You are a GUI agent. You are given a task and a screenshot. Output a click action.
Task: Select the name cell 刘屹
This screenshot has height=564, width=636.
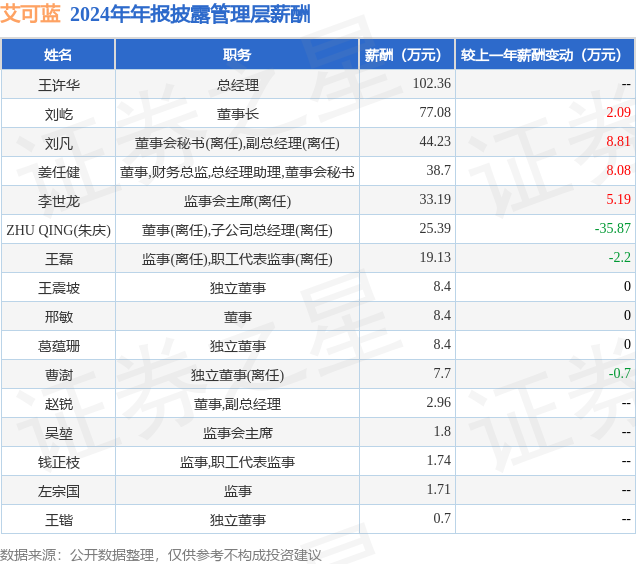coord(59,114)
